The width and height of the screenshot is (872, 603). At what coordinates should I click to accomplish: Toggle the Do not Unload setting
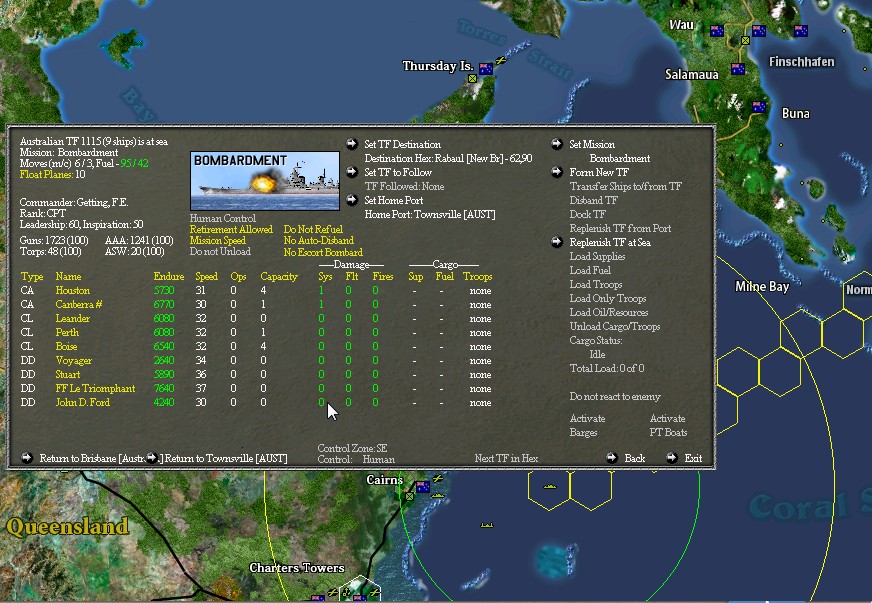(220, 251)
